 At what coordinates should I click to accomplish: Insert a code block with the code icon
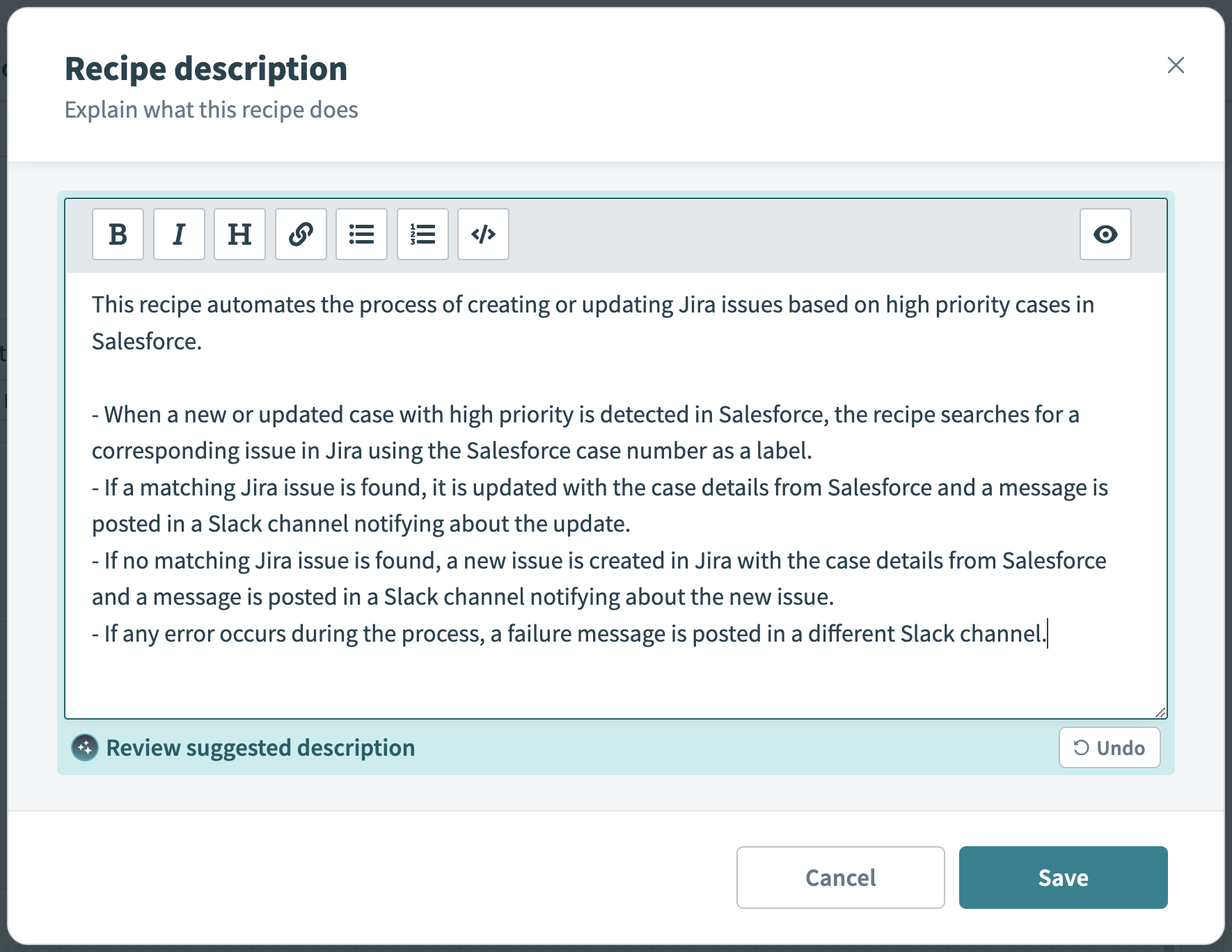point(483,235)
